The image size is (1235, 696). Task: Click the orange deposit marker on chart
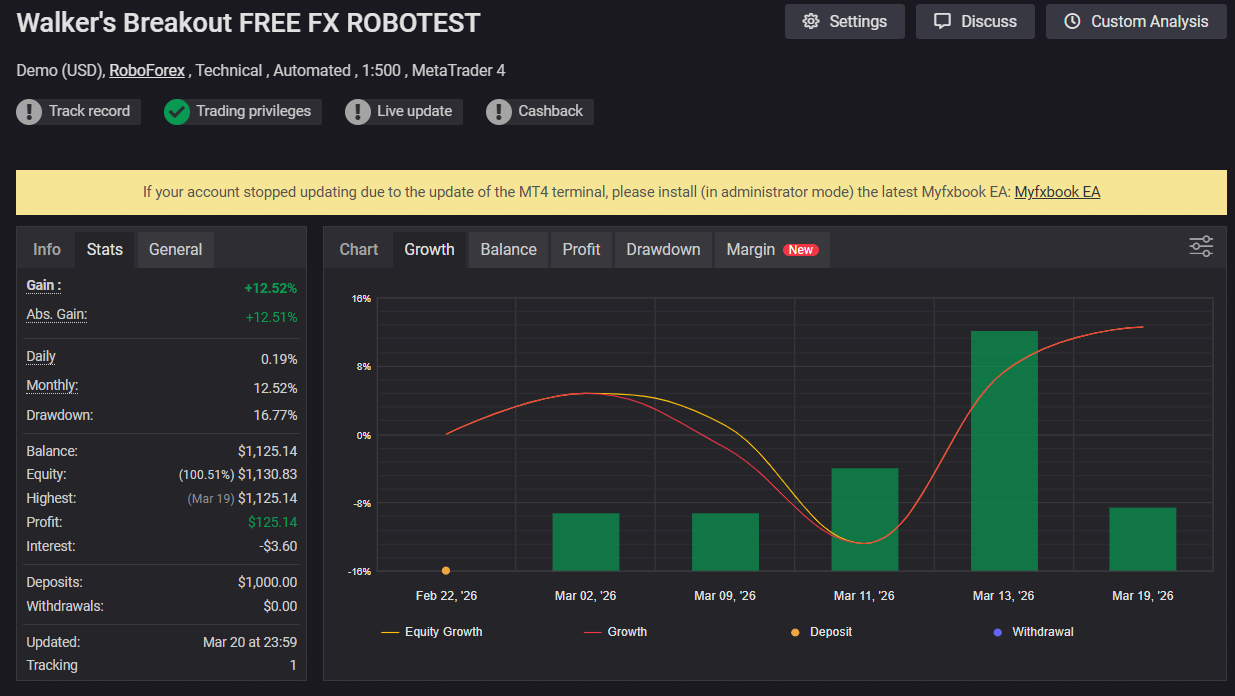click(446, 571)
